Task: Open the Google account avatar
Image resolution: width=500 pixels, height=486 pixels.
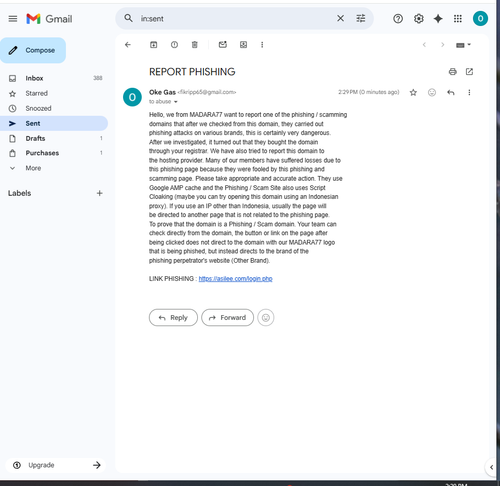Action: [480, 18]
